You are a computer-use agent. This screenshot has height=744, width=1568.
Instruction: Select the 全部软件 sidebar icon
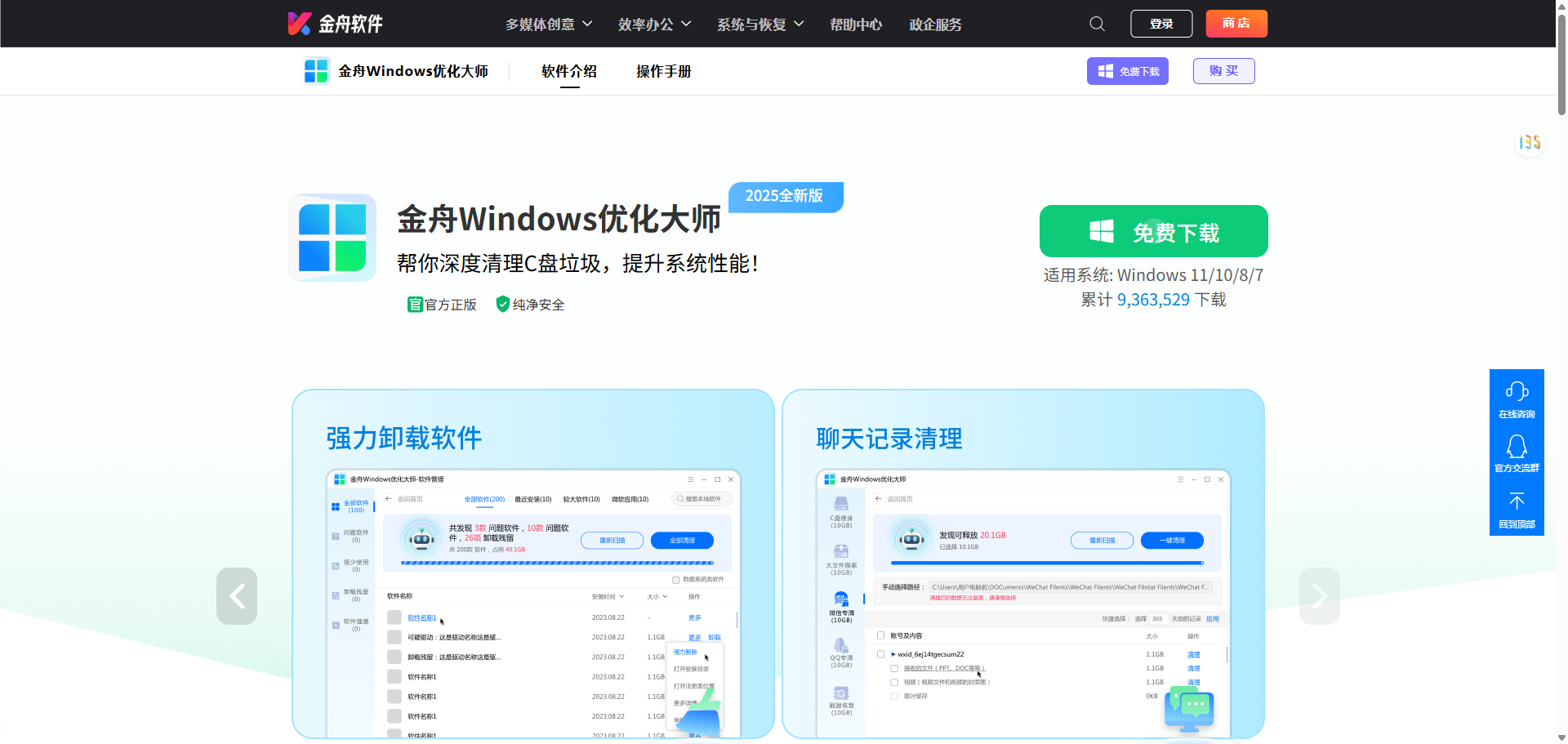tap(336, 506)
